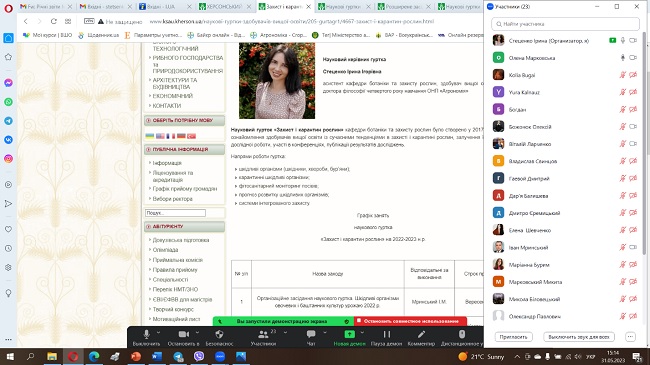Open the Zoom security shield icon
The width and height of the screenshot is (650, 365).
[x=219, y=334]
